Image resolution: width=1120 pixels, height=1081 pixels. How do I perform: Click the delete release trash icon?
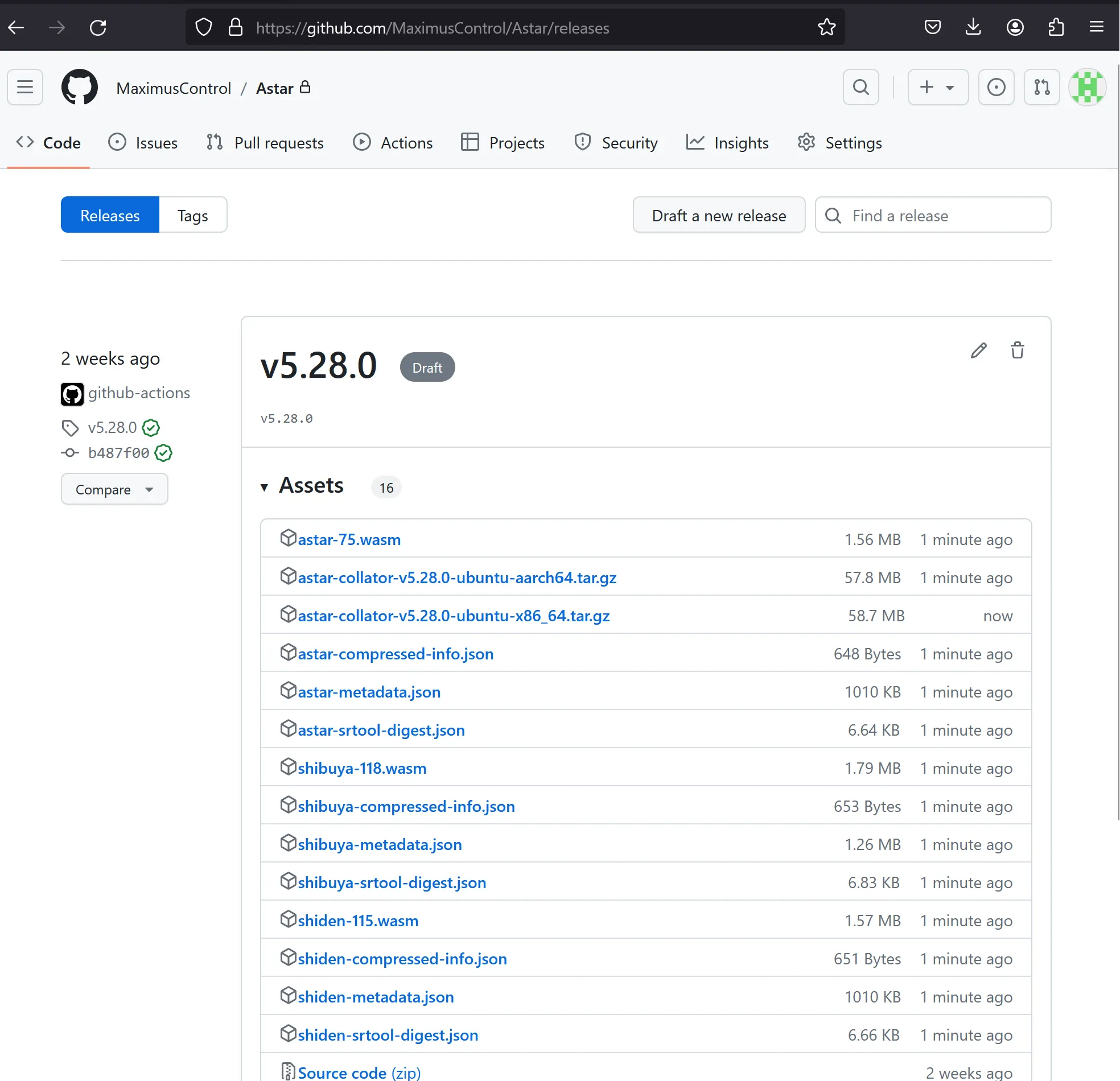[1017, 350]
